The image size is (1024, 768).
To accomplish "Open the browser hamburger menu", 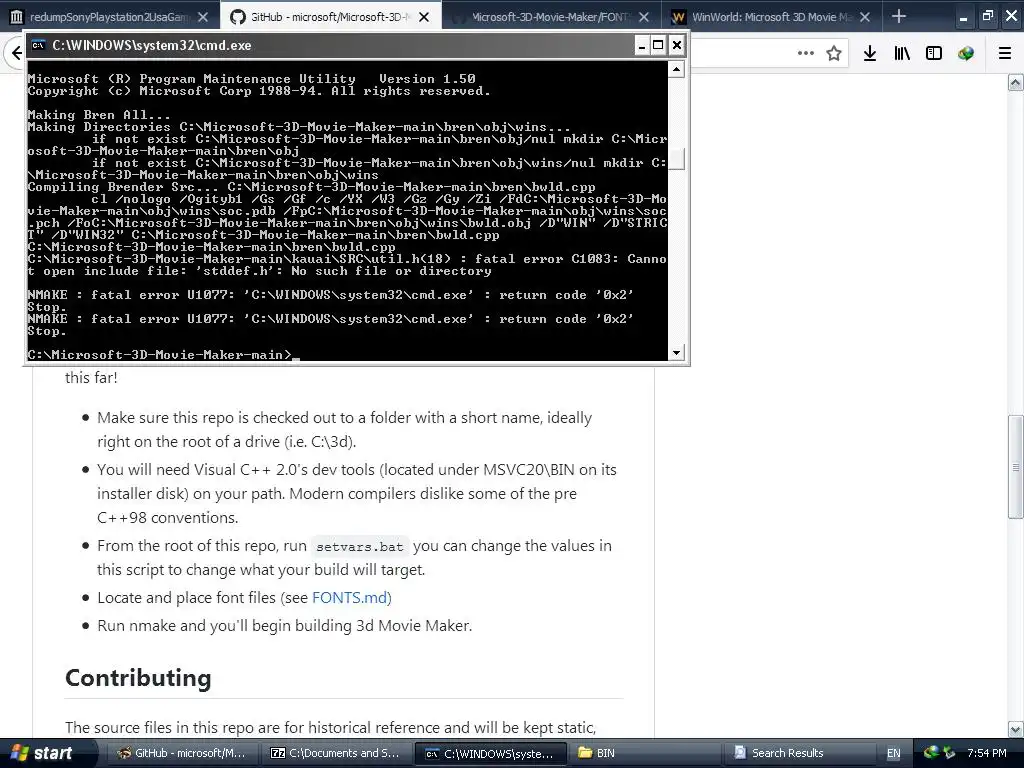I will coord(1005,53).
